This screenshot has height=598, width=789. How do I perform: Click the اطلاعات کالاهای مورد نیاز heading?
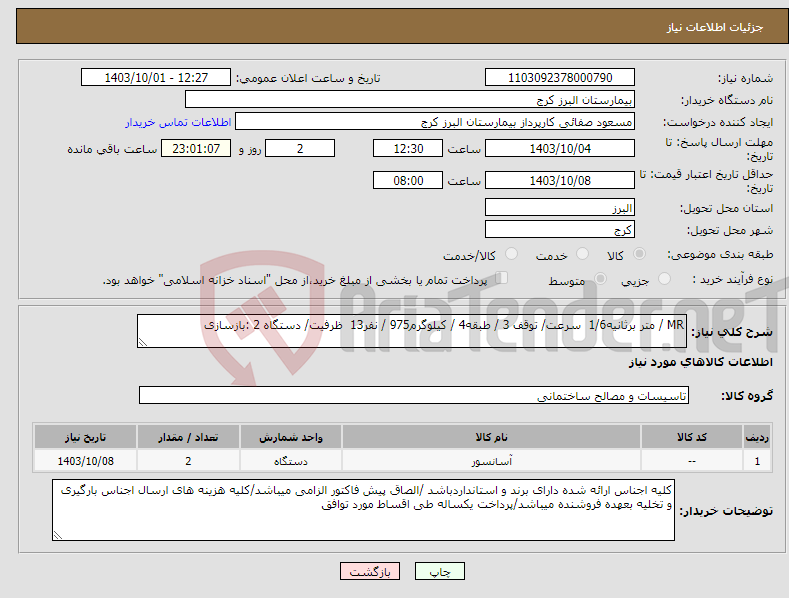pos(700,362)
